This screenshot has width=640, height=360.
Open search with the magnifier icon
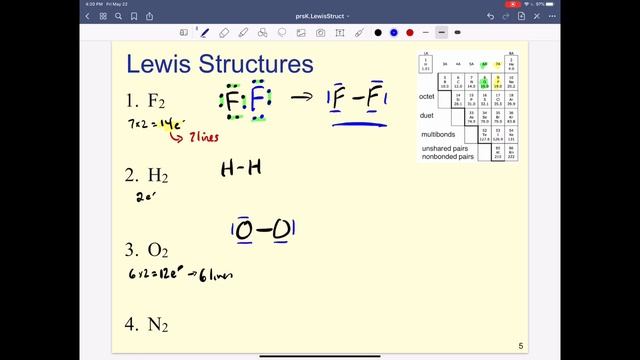pyautogui.click(x=118, y=16)
